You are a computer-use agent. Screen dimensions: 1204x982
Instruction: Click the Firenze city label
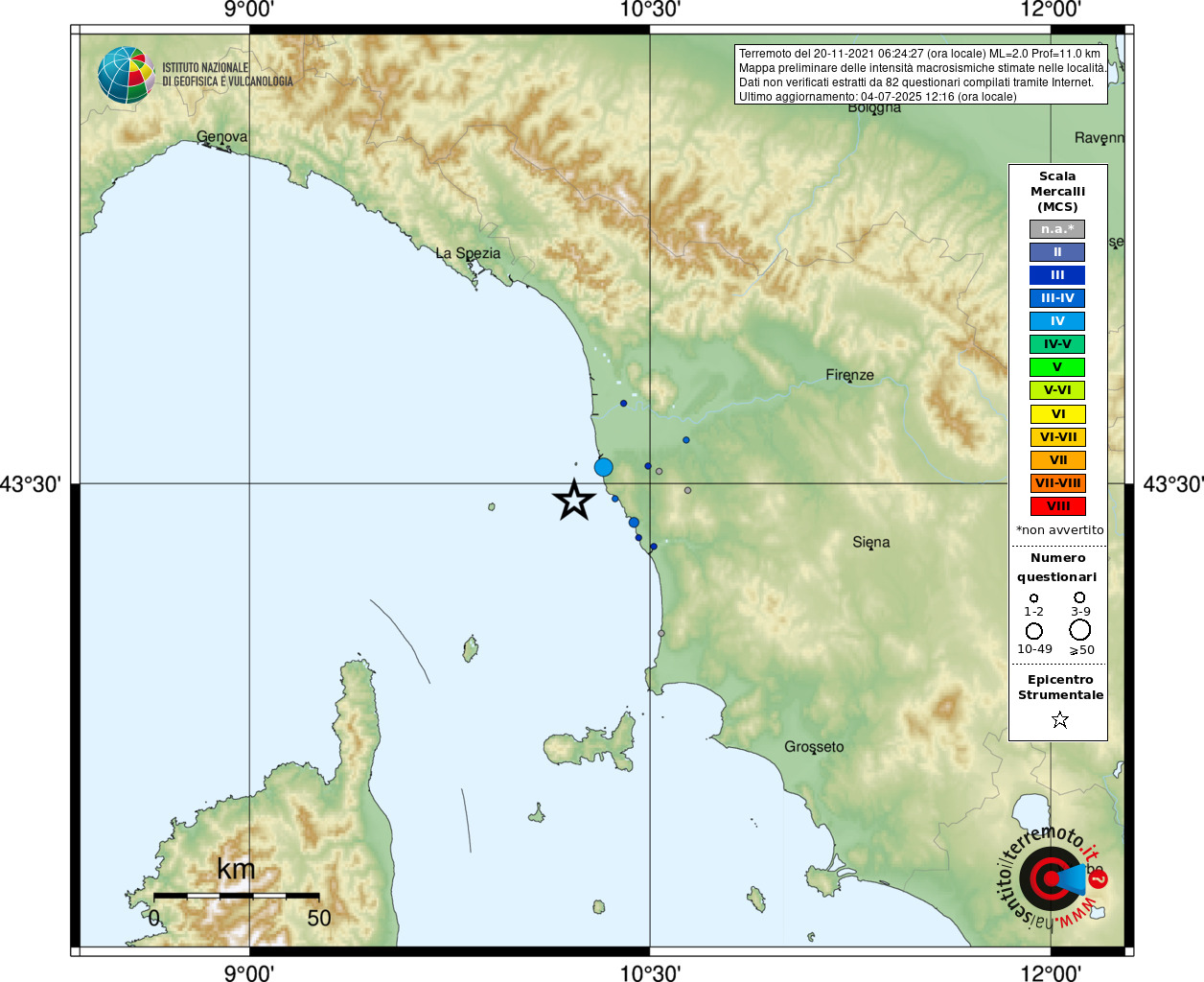pyautogui.click(x=849, y=375)
